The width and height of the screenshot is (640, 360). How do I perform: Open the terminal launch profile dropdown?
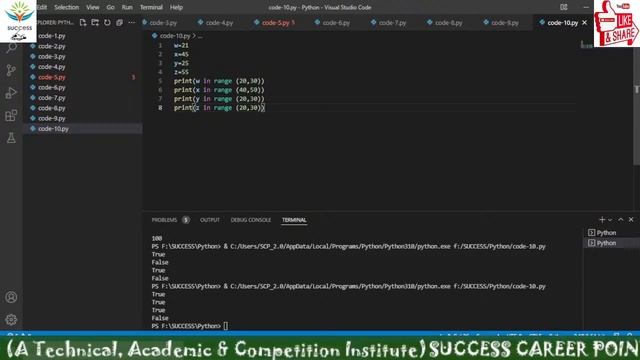coord(610,220)
